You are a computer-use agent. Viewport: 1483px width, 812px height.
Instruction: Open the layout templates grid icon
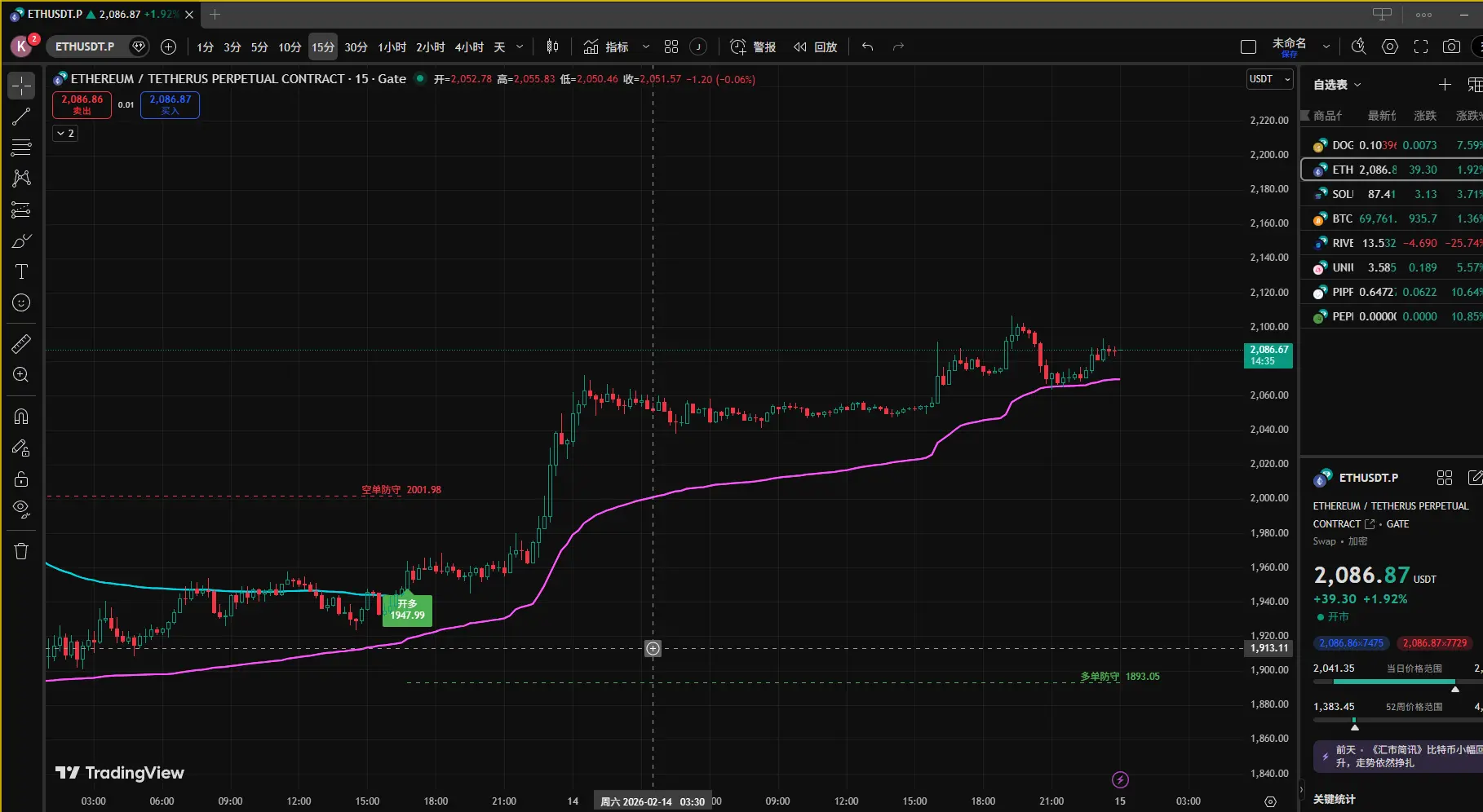671,46
